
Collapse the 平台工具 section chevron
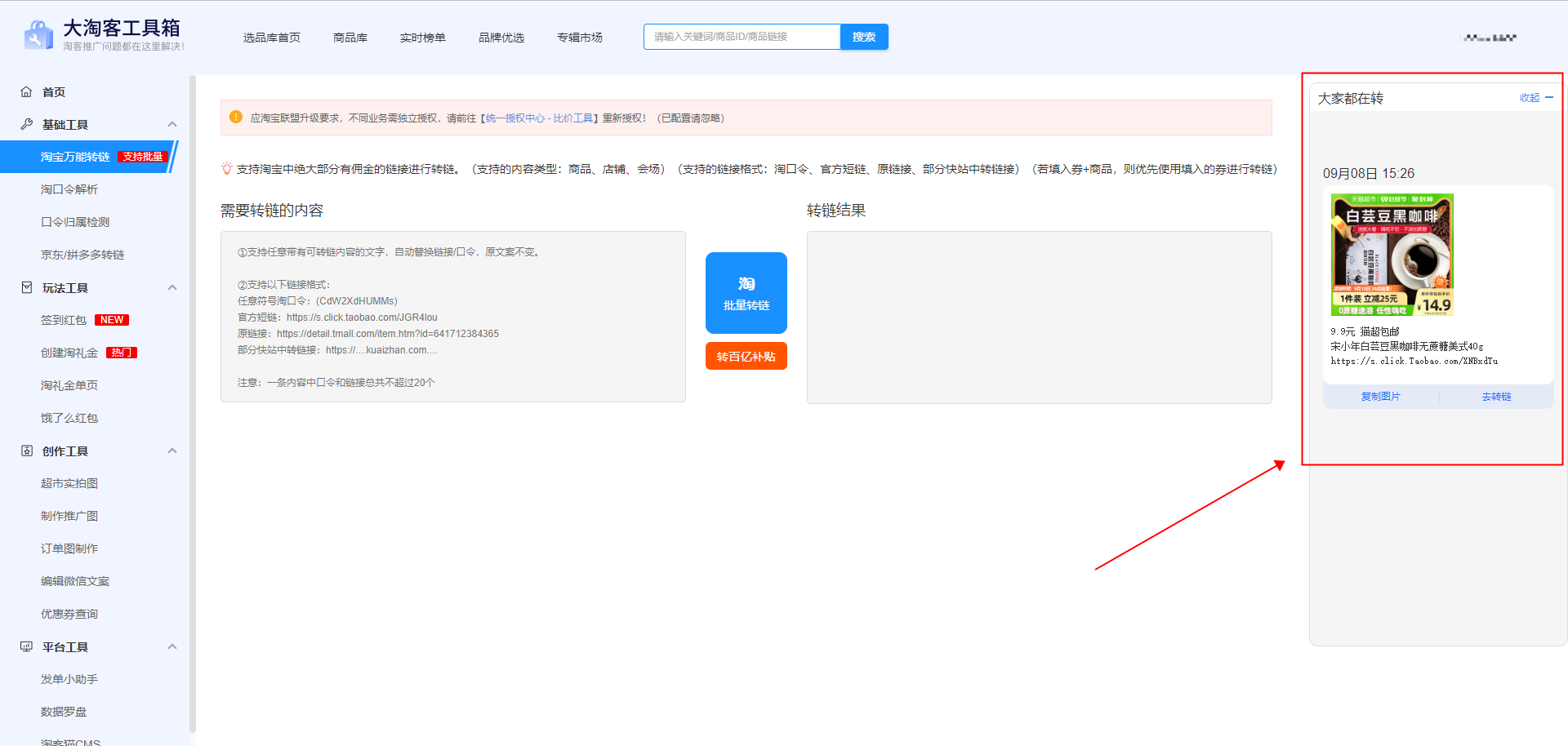coord(172,647)
